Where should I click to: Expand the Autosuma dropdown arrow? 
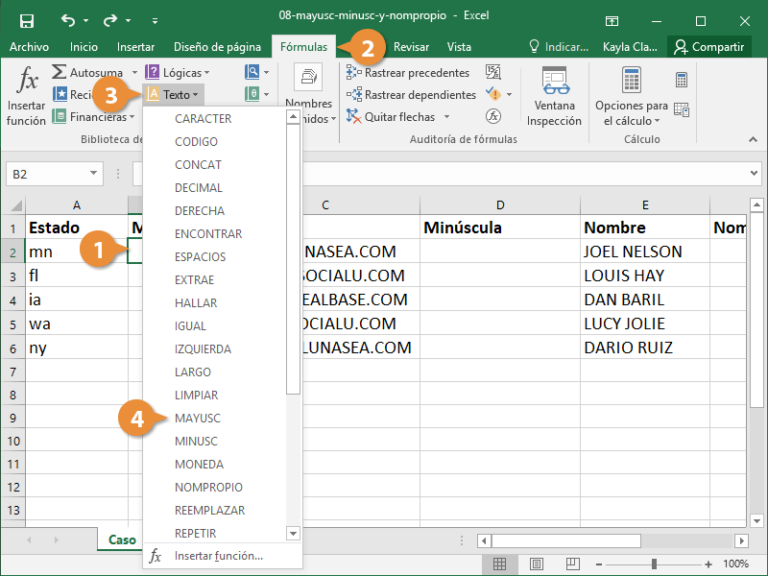pyautogui.click(x=135, y=72)
